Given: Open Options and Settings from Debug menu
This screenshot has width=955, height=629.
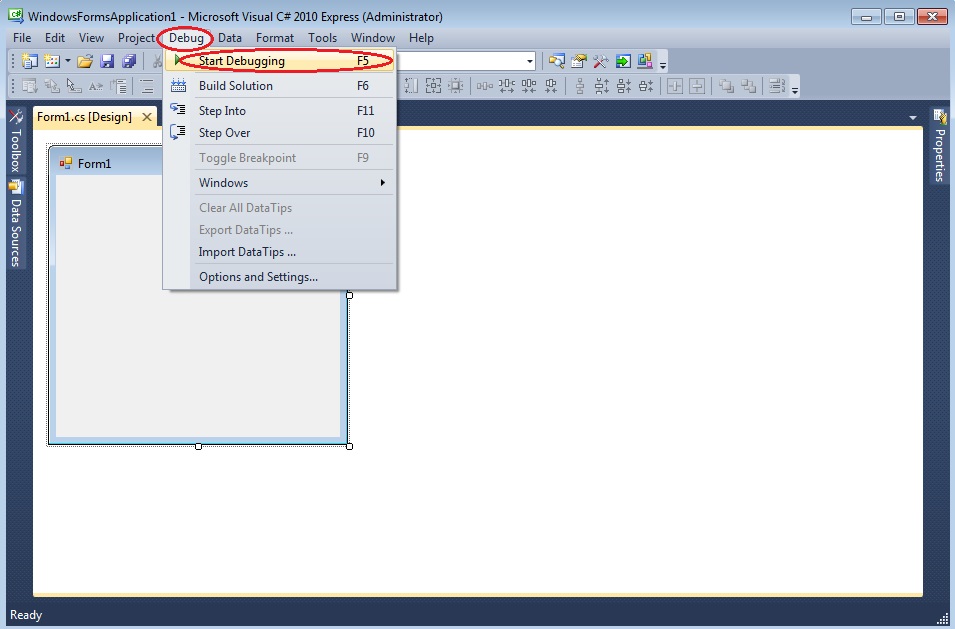Looking at the screenshot, I should click(x=280, y=277).
